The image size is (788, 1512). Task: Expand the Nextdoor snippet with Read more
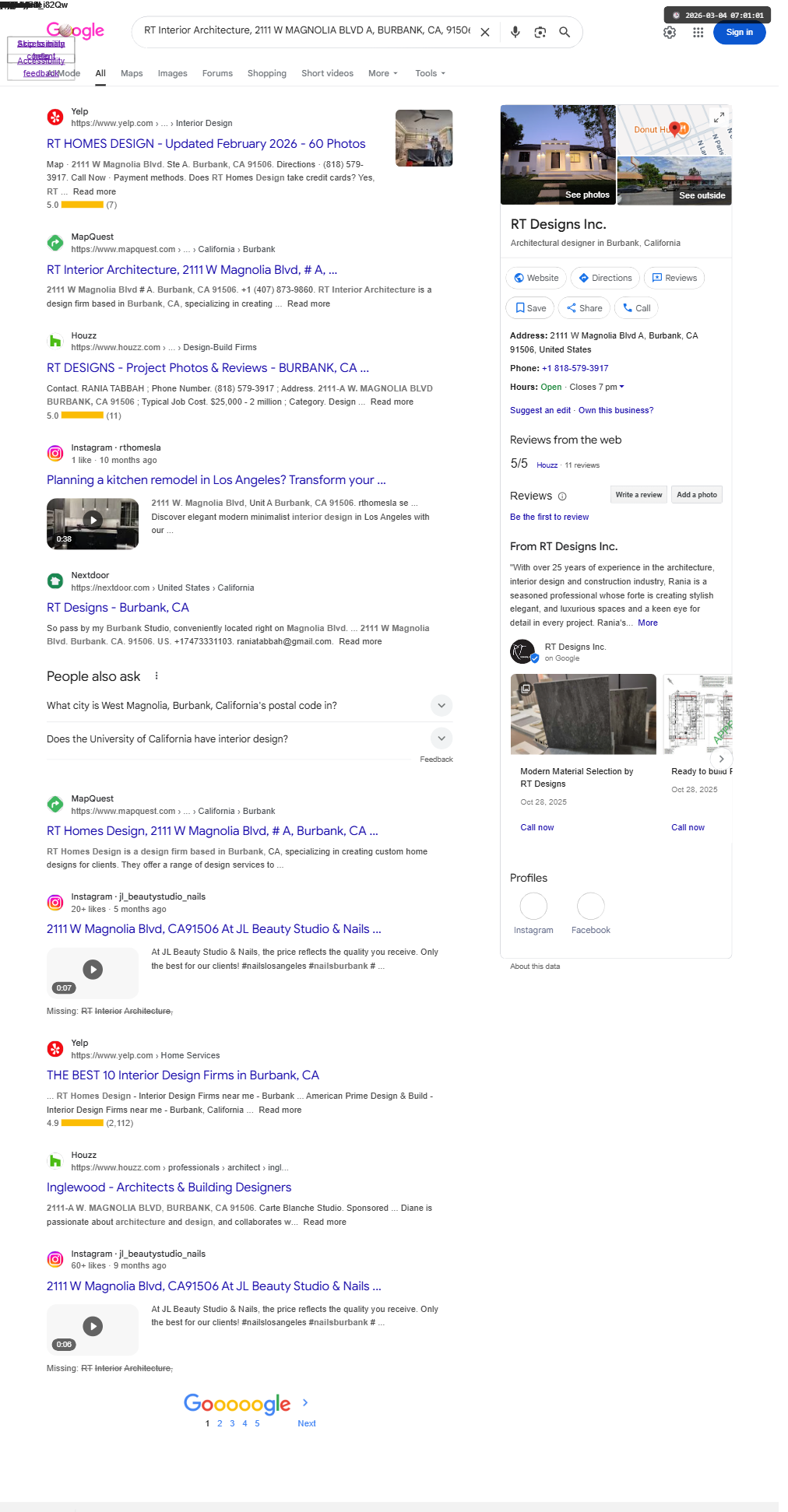361,641
